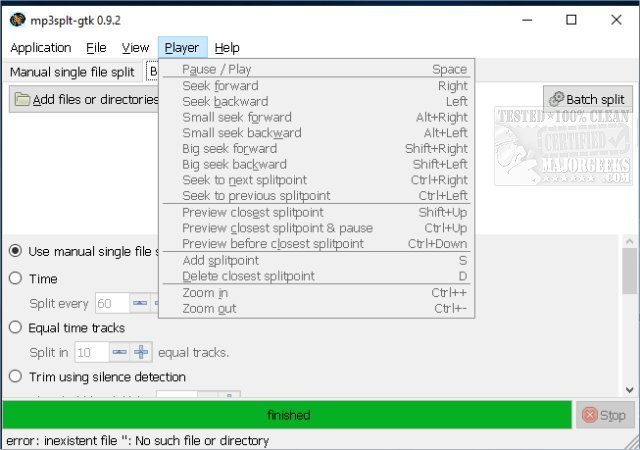Select Equal time tracks radio button
The width and height of the screenshot is (640, 450).
(16, 327)
